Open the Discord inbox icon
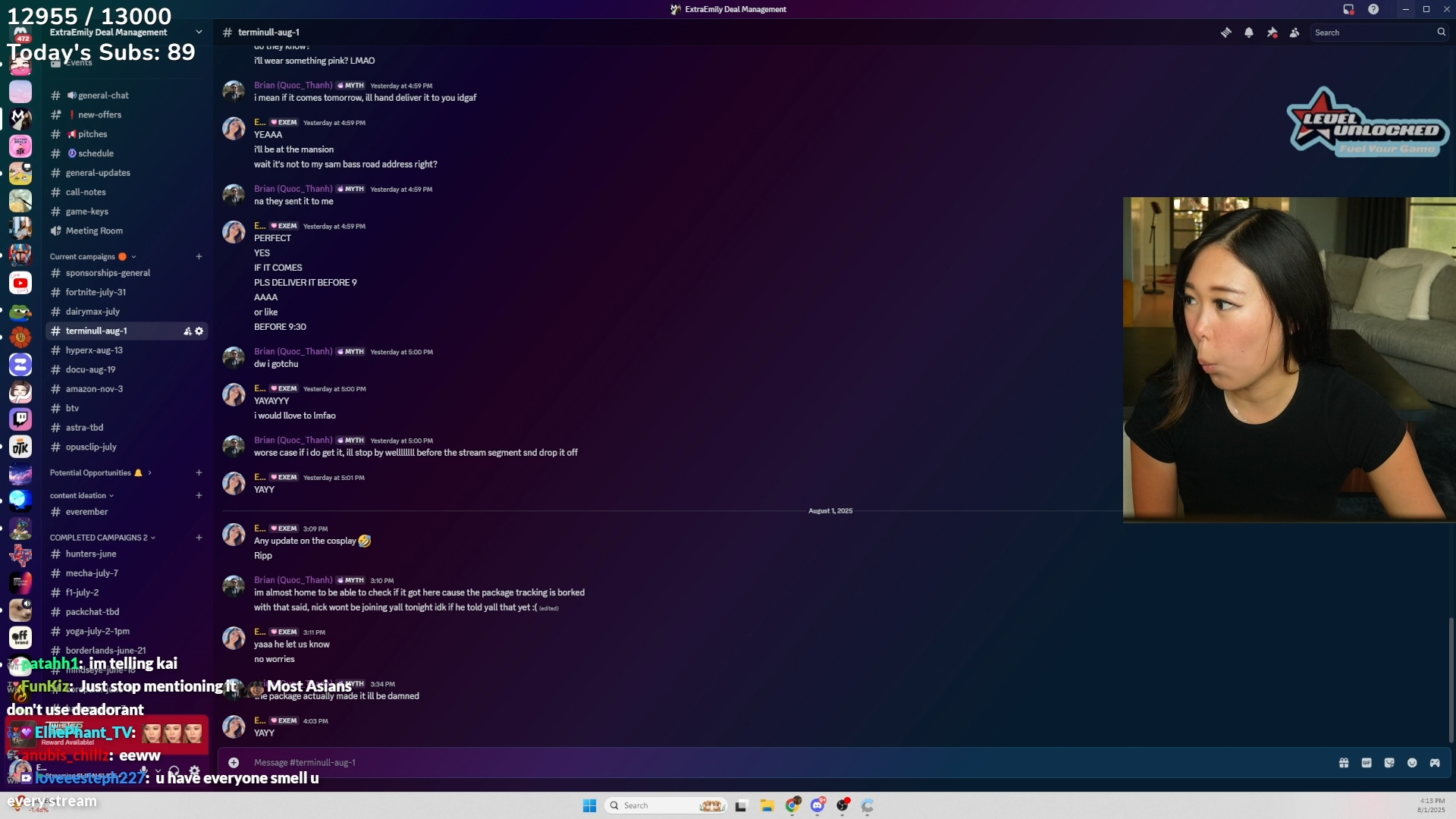This screenshot has height=819, width=1456. point(1348,9)
